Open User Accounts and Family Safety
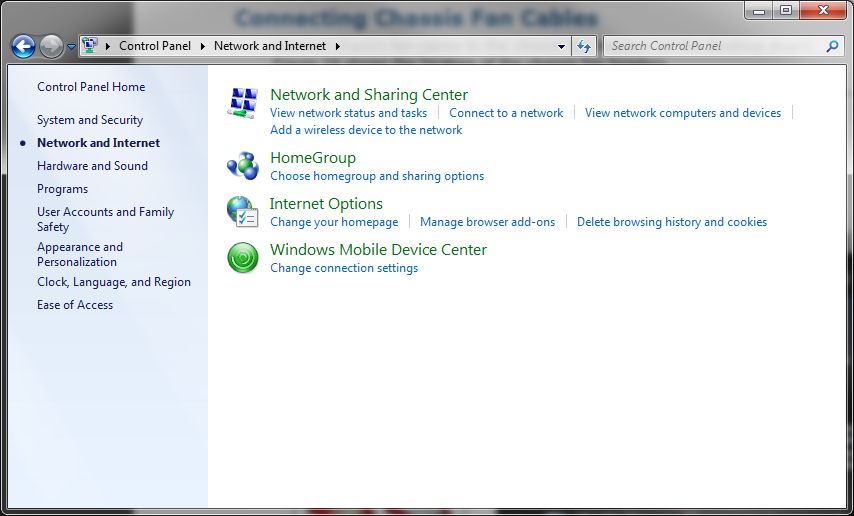Screen dimensions: 854x516 point(105,219)
